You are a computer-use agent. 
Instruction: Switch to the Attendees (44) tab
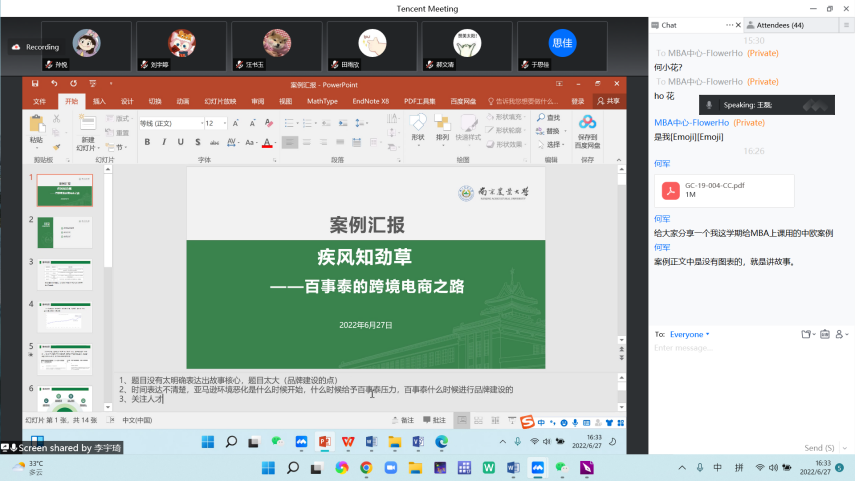(x=776, y=25)
